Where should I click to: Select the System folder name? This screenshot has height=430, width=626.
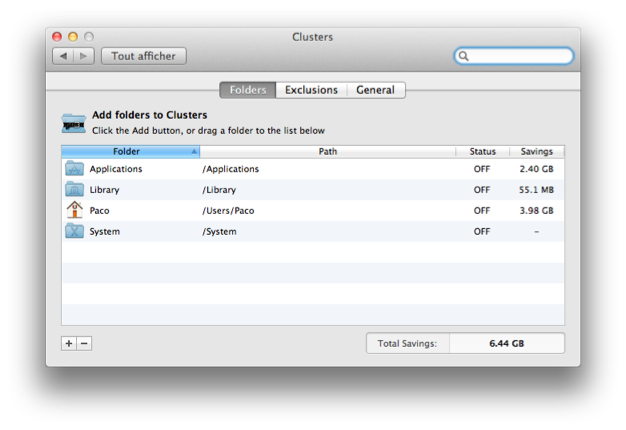(105, 232)
